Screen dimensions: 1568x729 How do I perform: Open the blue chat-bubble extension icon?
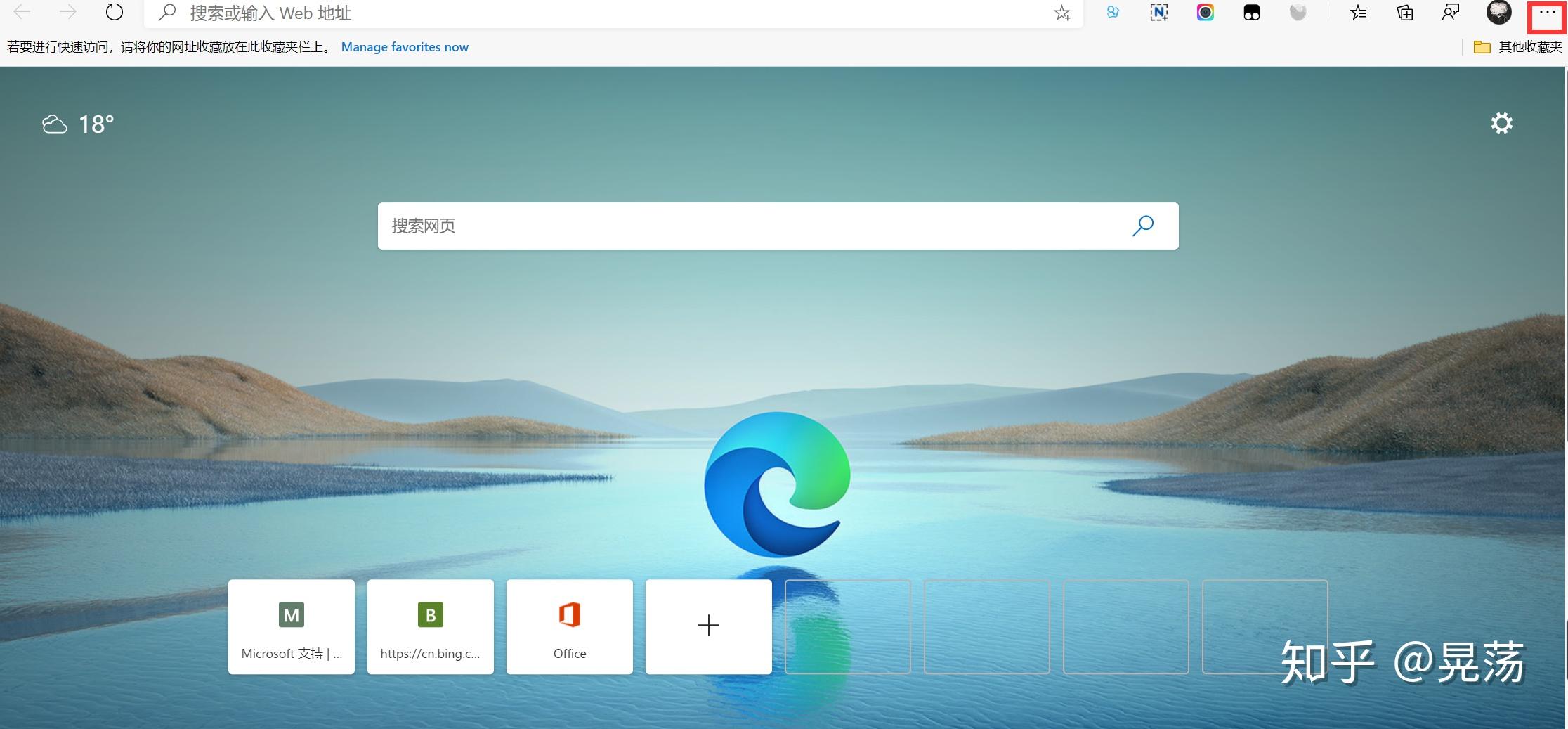point(1113,12)
